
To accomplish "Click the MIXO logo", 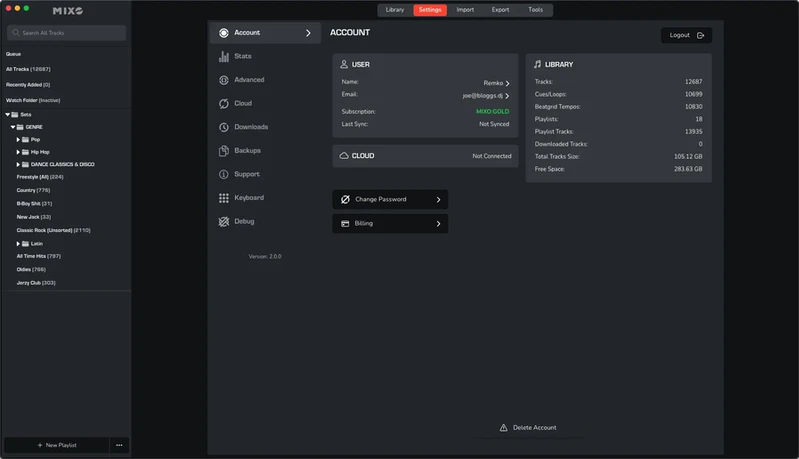I will click(68, 11).
